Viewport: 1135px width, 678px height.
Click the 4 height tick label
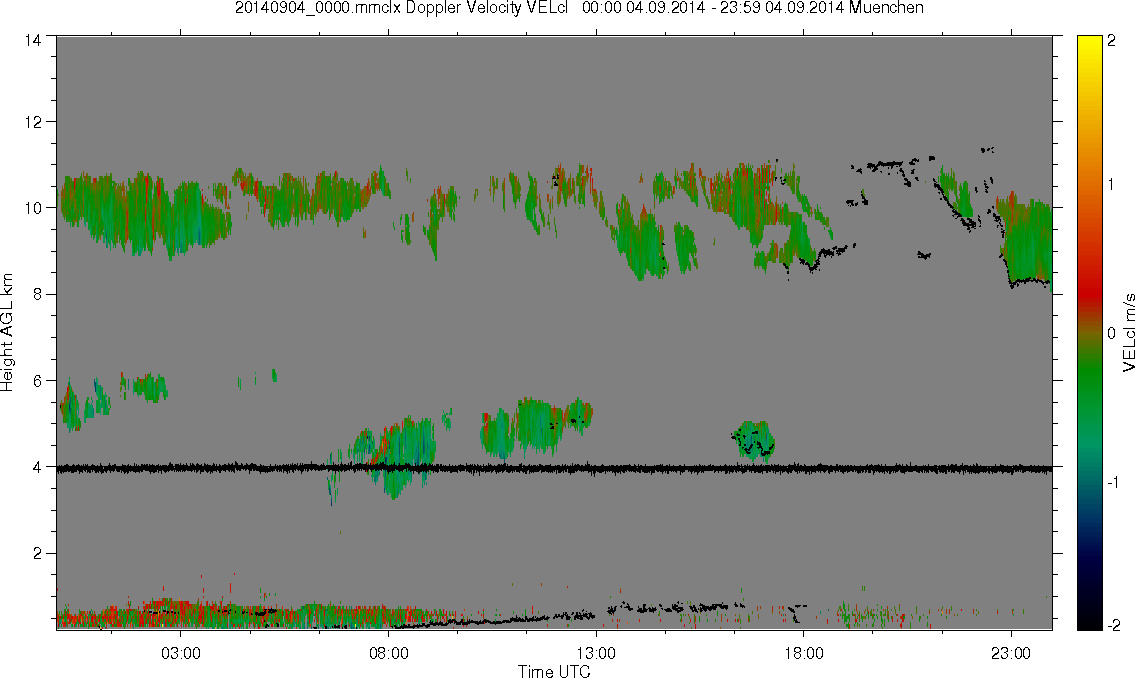click(x=37, y=467)
